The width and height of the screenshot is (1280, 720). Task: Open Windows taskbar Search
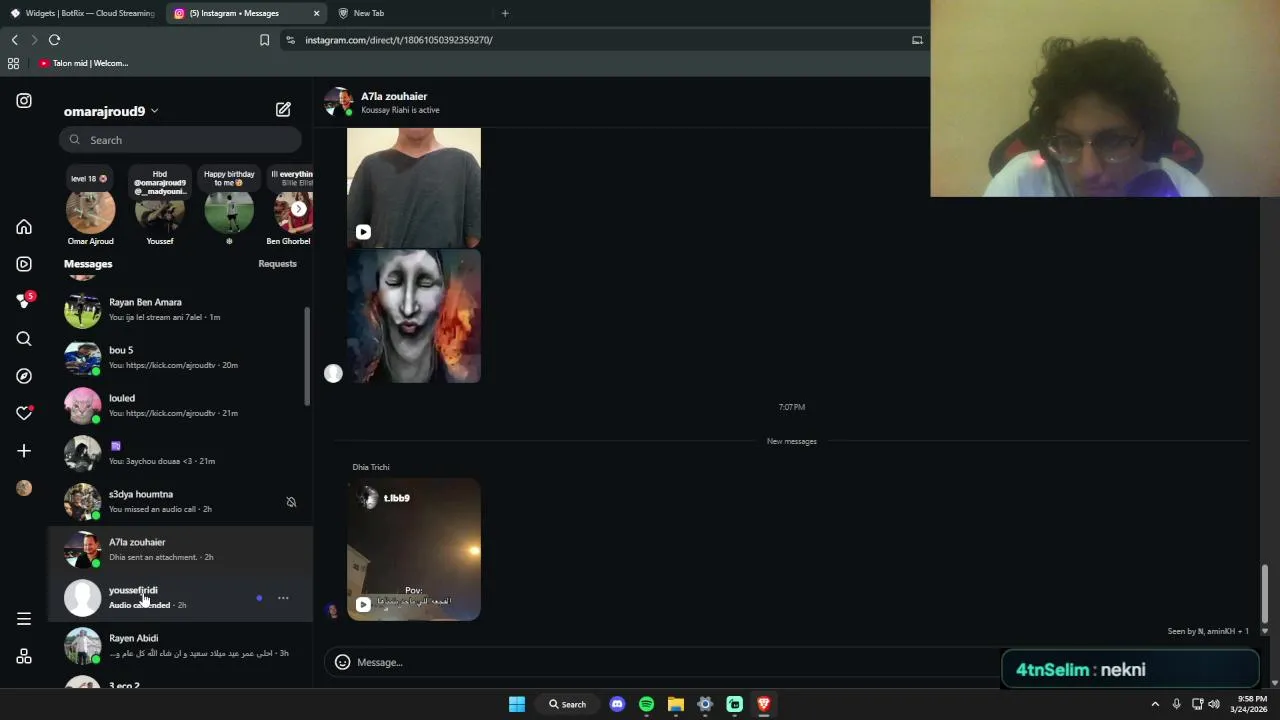[x=566, y=704]
